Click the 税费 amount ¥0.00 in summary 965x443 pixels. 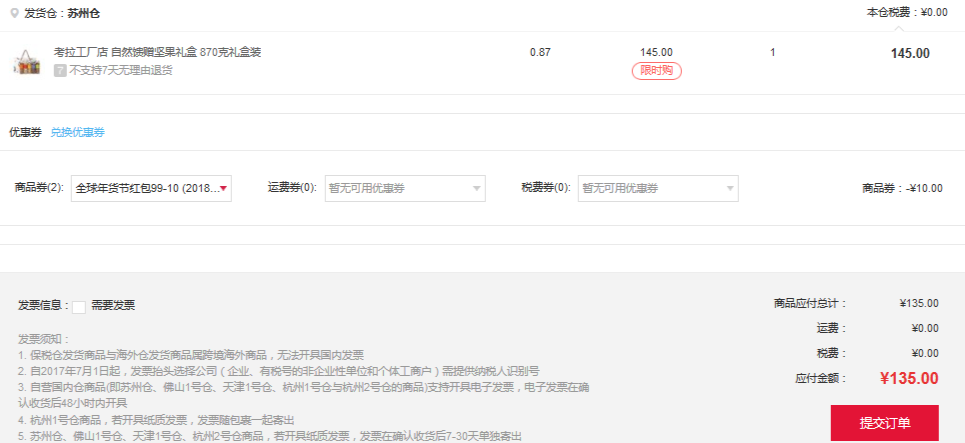[x=925, y=353]
